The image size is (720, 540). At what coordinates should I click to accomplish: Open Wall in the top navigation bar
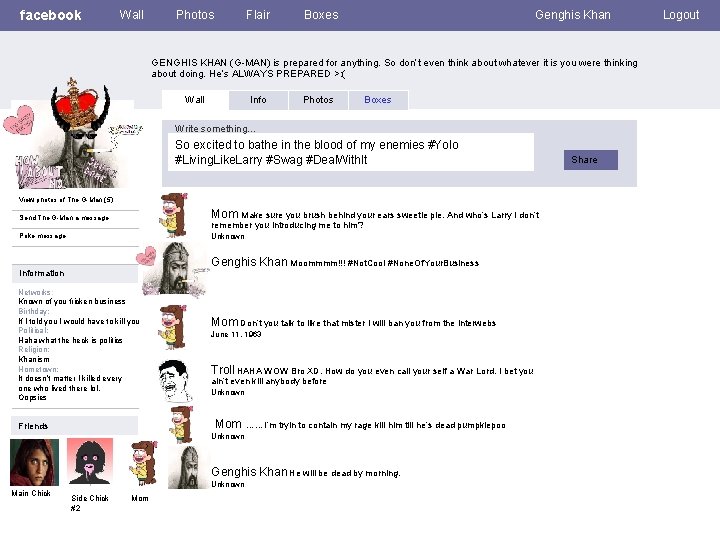point(131,15)
